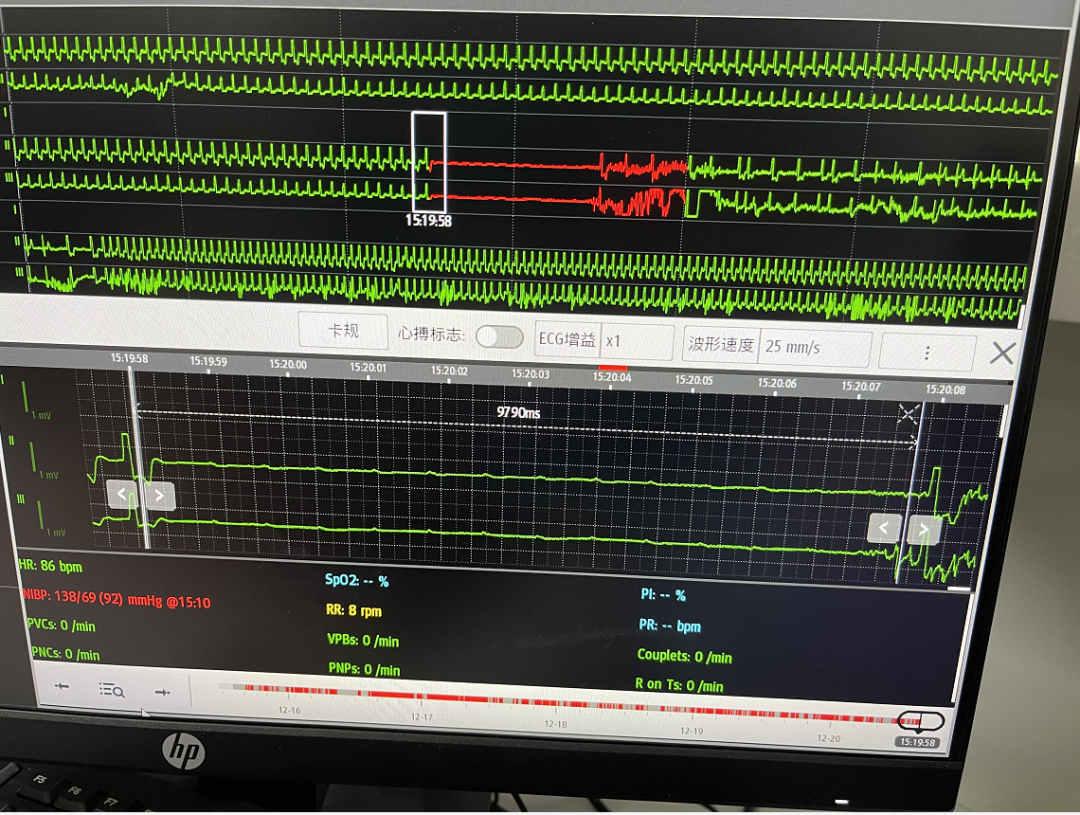1080x815 pixels.
Task: Jump to 12-16 on the timeline
Action: (x=289, y=709)
